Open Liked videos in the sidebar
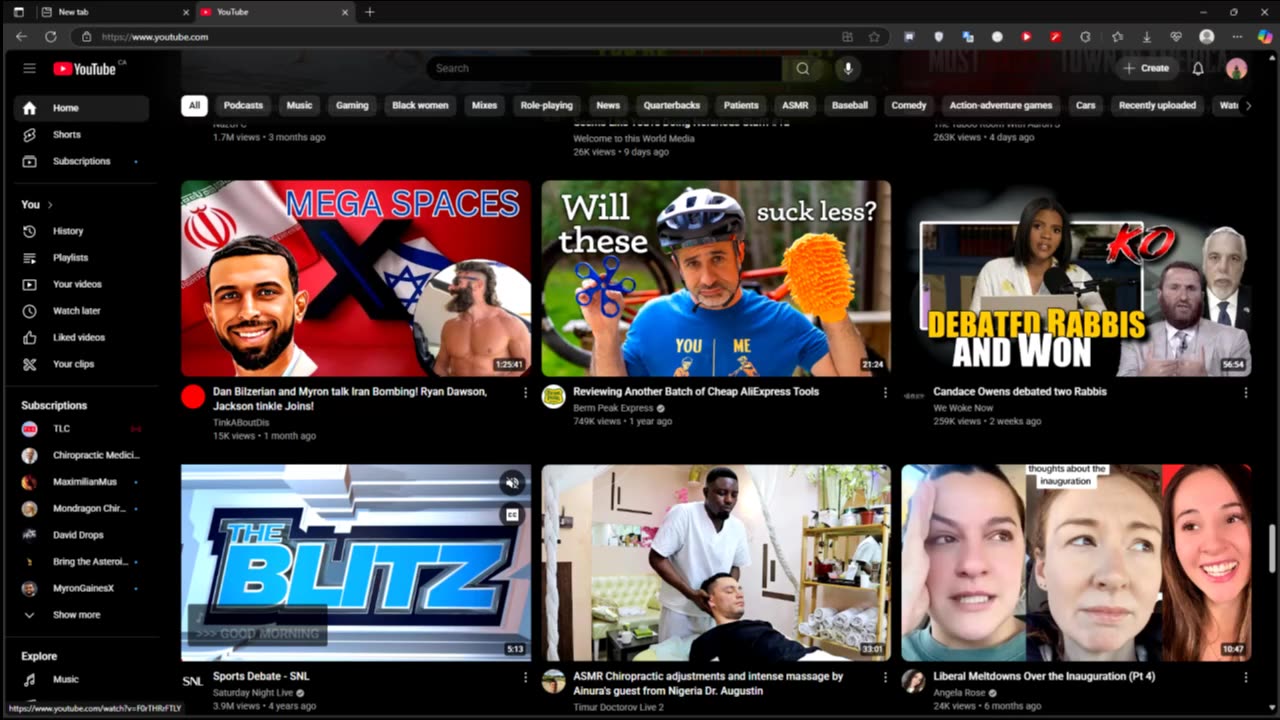The width and height of the screenshot is (1280, 720). (x=81, y=337)
